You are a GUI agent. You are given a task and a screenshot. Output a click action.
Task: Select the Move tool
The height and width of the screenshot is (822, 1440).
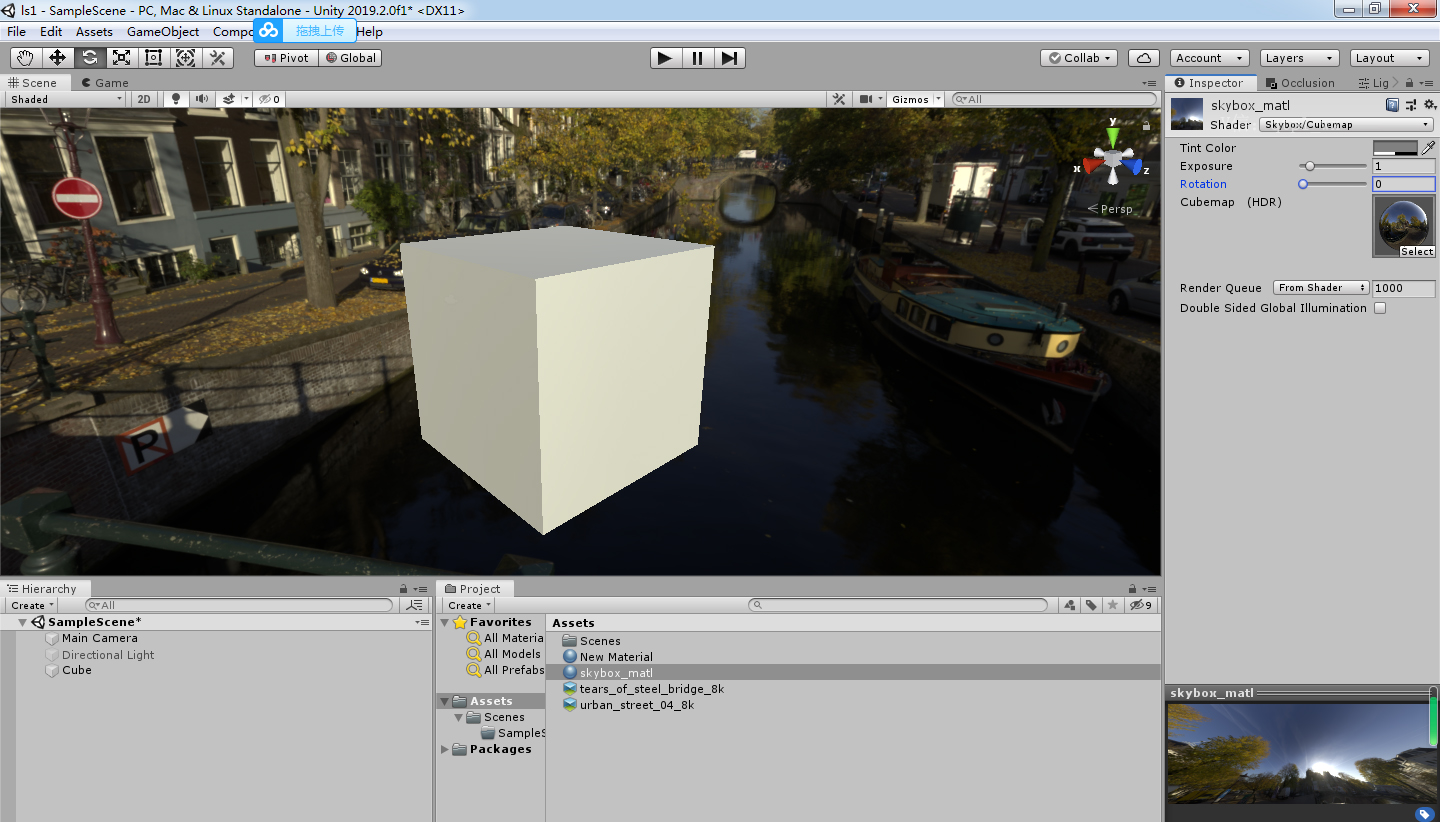57,58
